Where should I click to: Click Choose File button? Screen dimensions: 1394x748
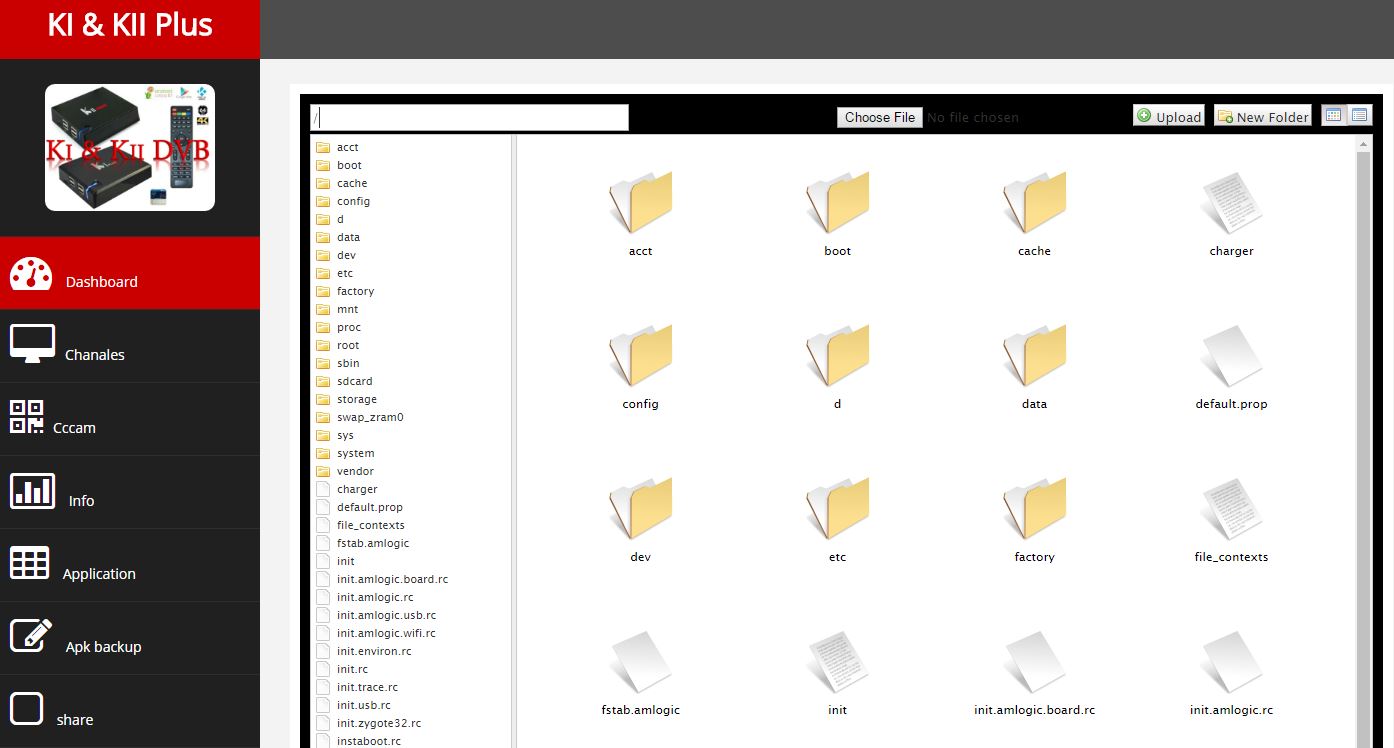click(879, 117)
